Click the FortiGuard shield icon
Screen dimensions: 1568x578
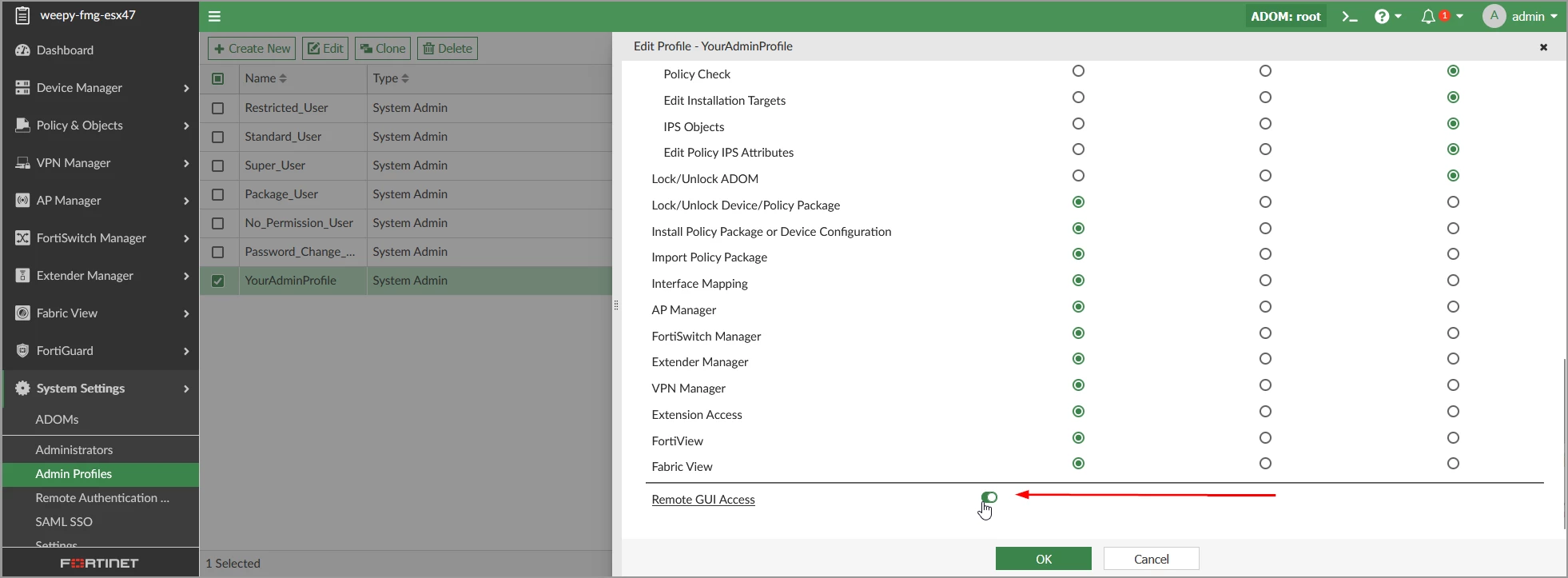tap(22, 350)
